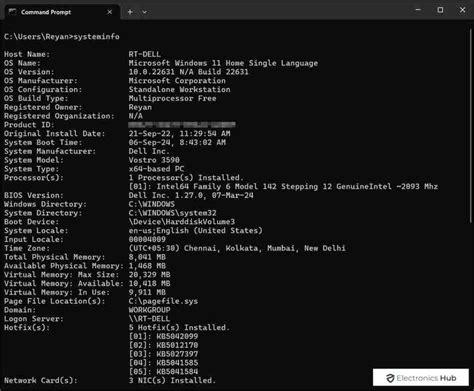Click the OS version '10.0.22631 N/A Build 22631'
This screenshot has height=391, width=474.
click(x=189, y=72)
